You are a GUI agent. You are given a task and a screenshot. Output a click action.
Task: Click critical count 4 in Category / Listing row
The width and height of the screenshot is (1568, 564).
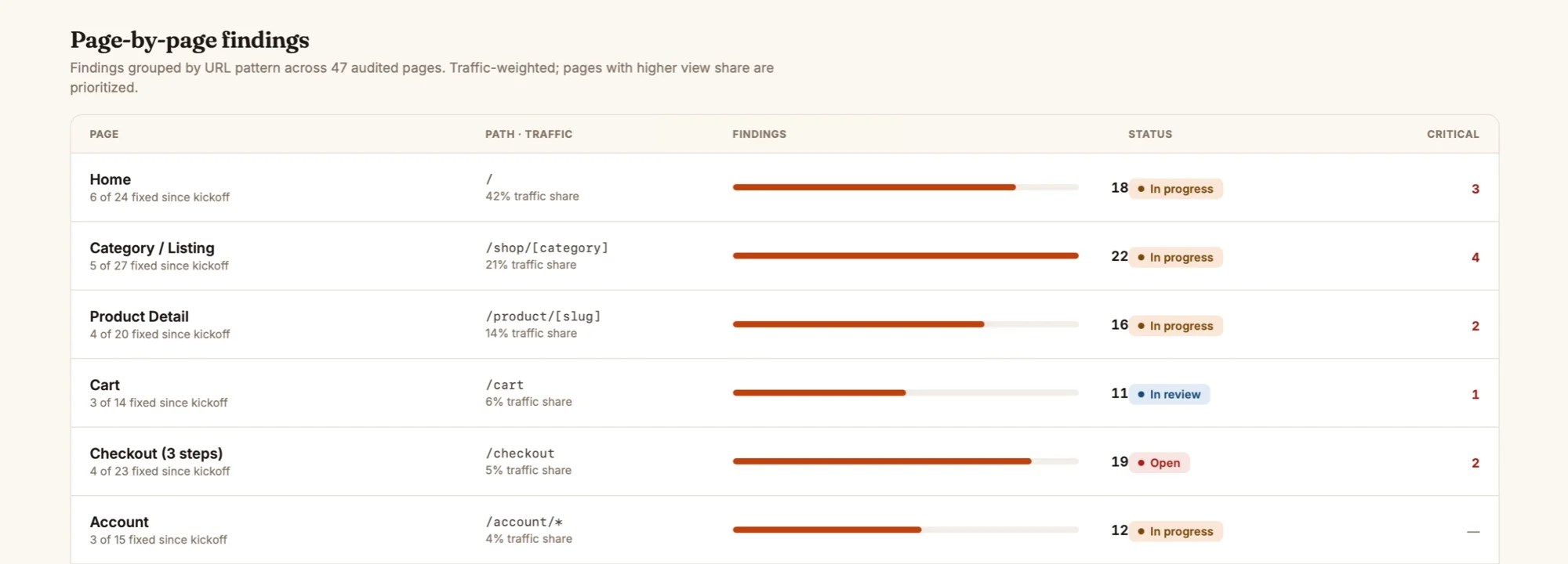tap(1475, 258)
